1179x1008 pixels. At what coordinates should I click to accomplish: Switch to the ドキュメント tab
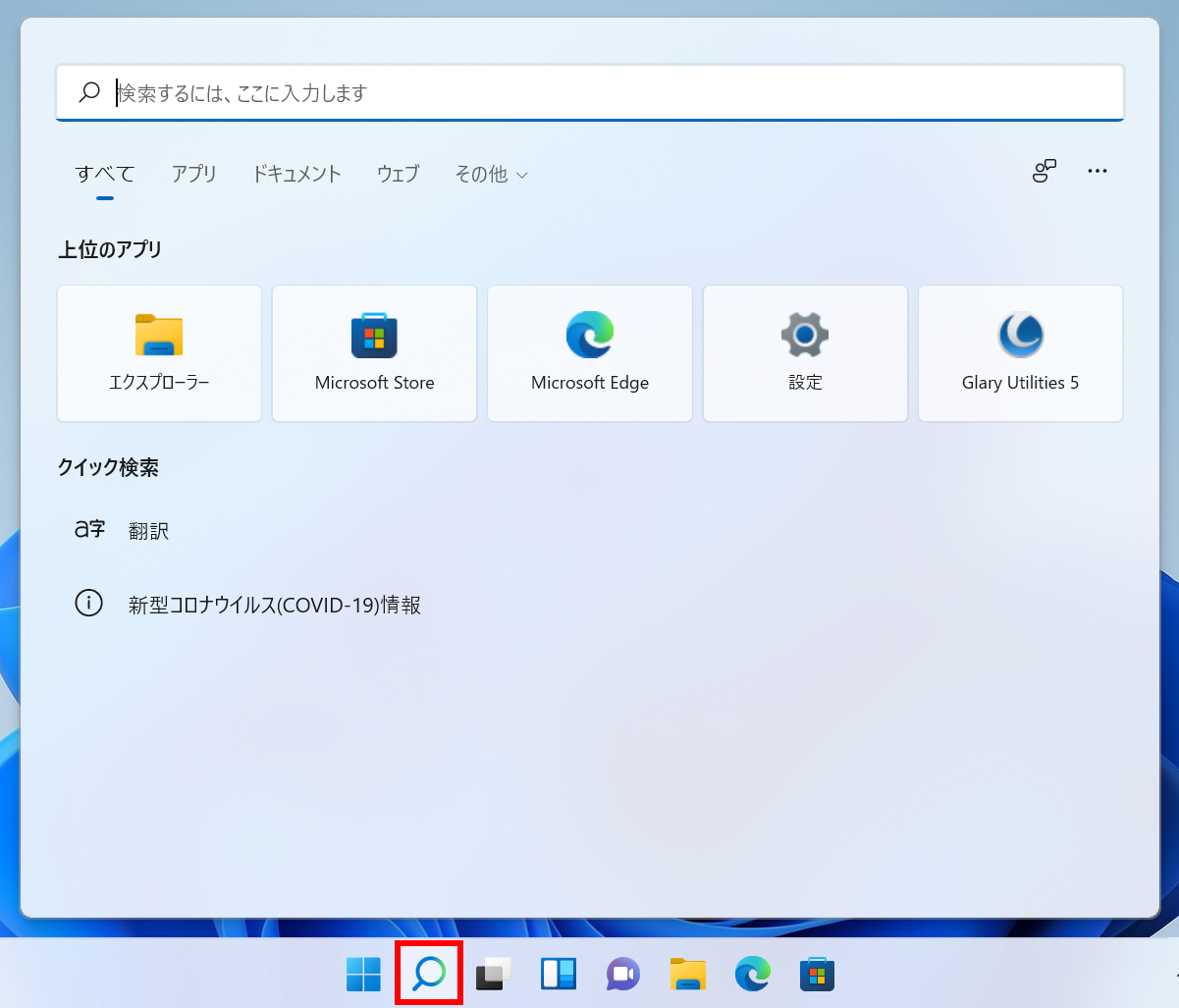[296, 174]
